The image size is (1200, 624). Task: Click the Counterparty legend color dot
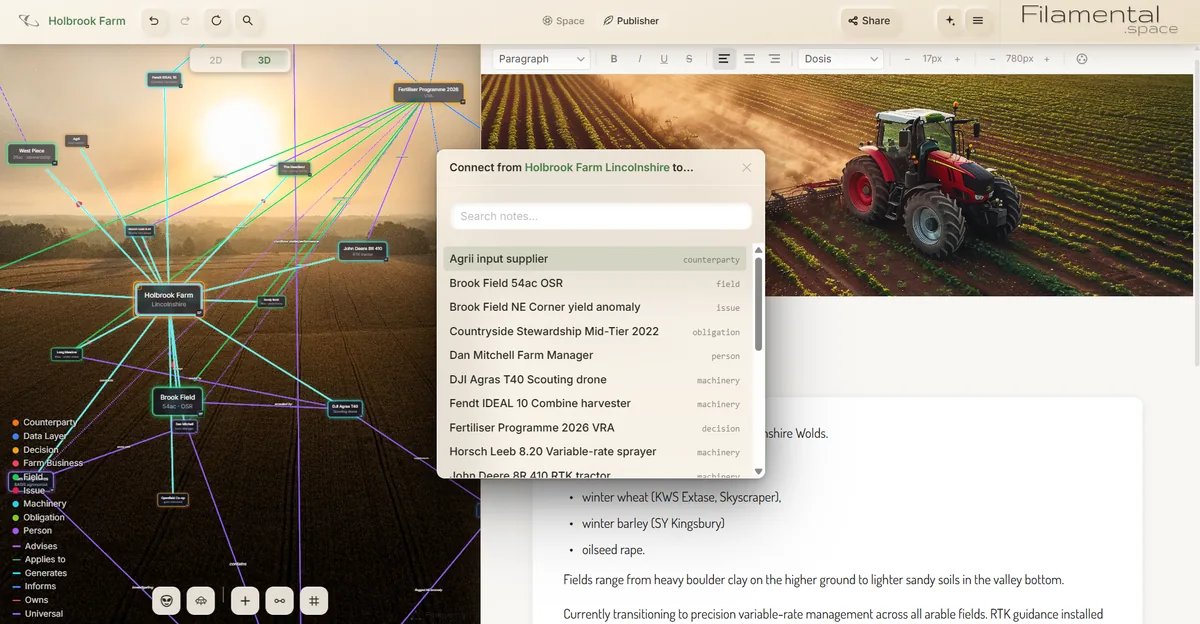click(x=16, y=423)
